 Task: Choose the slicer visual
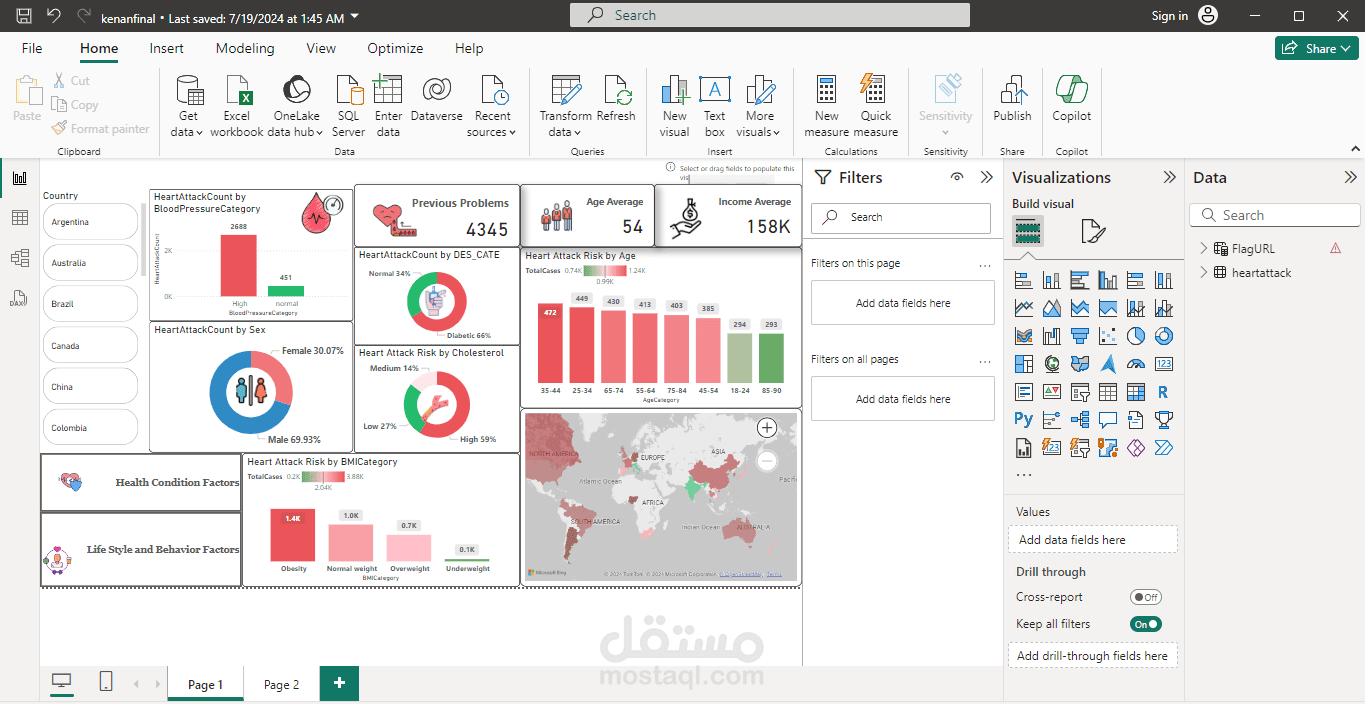tap(1079, 392)
